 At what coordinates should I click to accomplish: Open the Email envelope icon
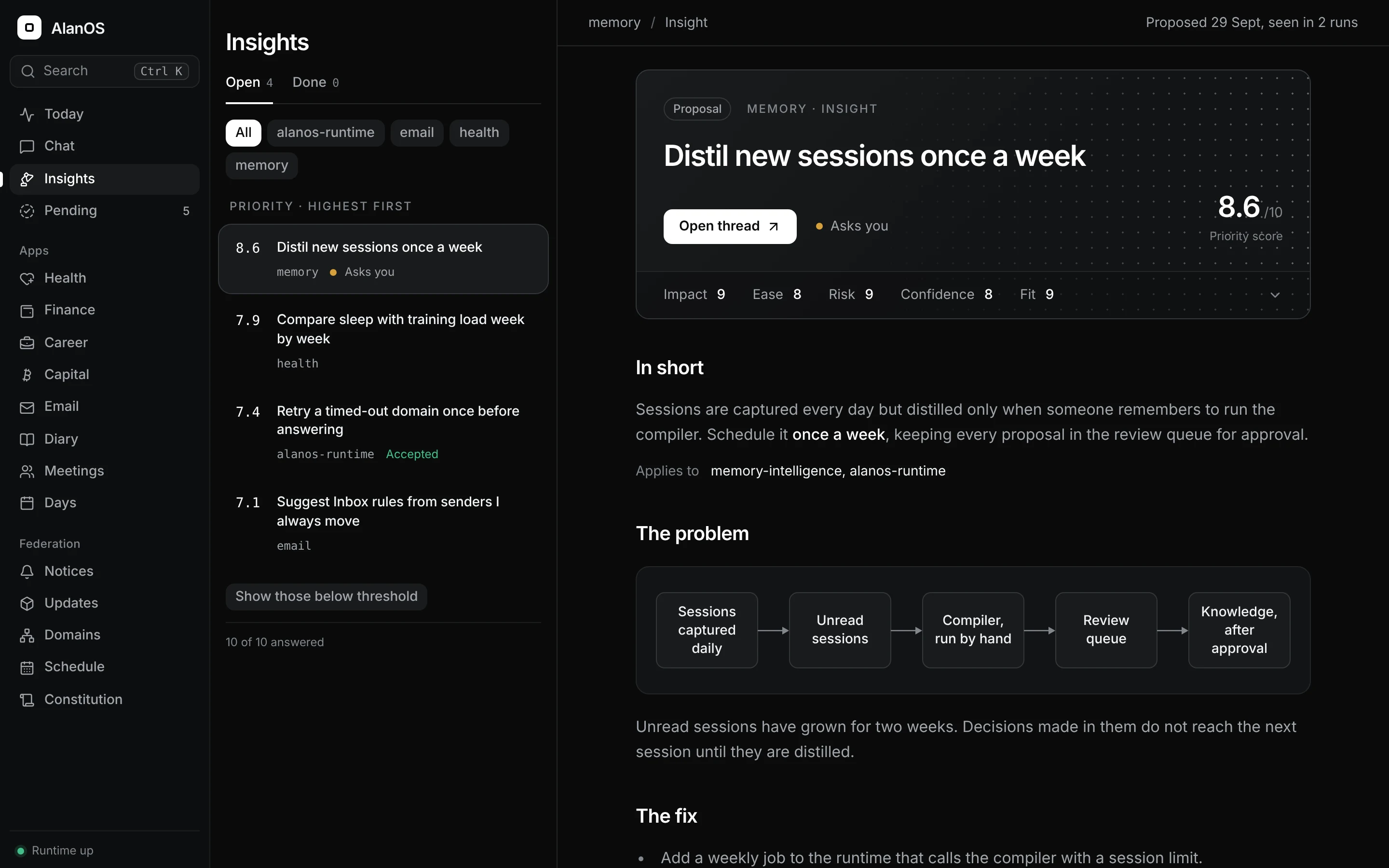pos(27,407)
